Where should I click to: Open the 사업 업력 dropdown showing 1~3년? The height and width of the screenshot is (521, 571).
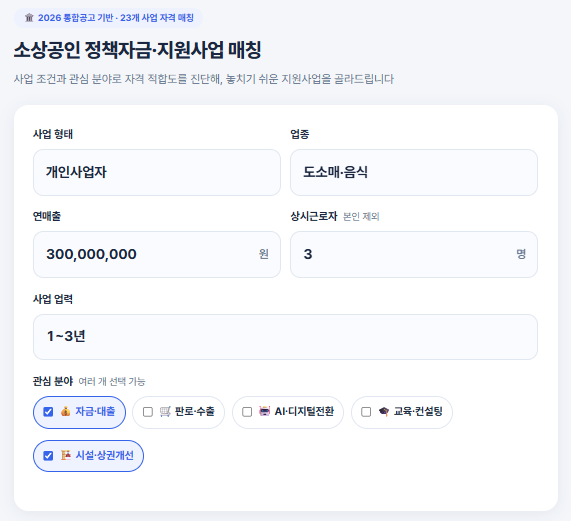click(x=285, y=337)
